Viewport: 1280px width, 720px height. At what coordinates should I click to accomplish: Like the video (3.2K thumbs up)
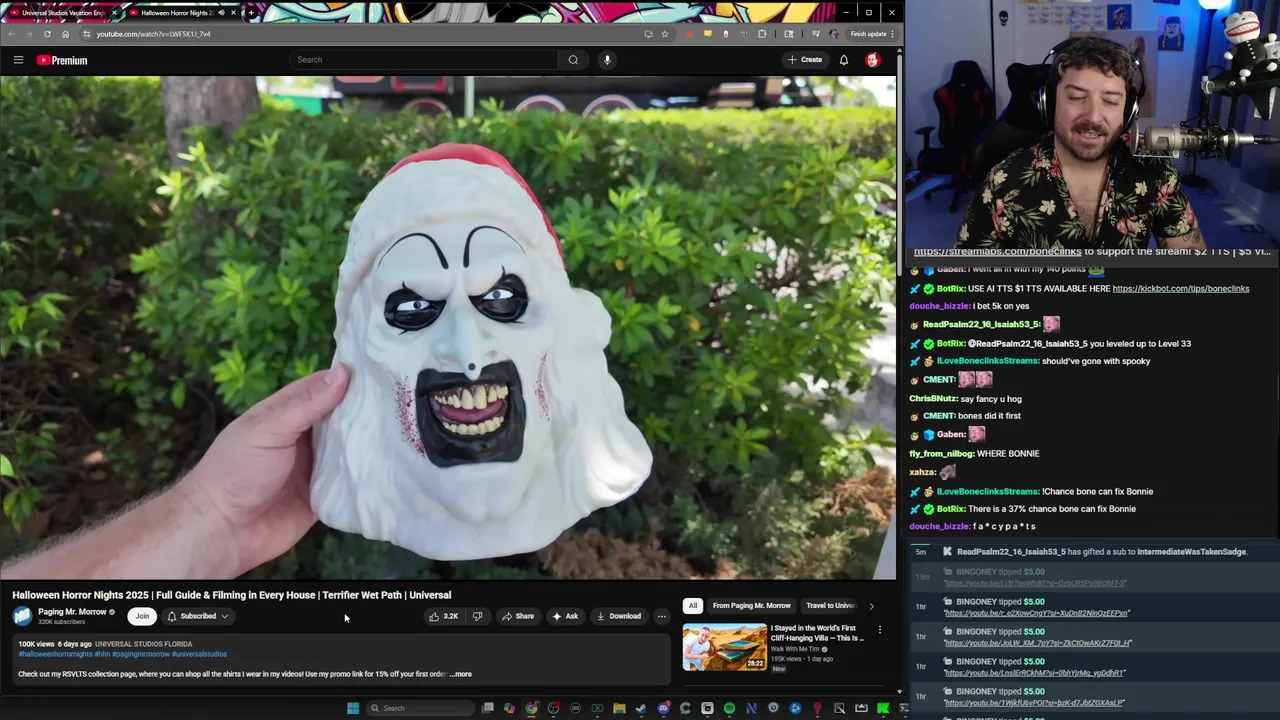[x=443, y=616]
